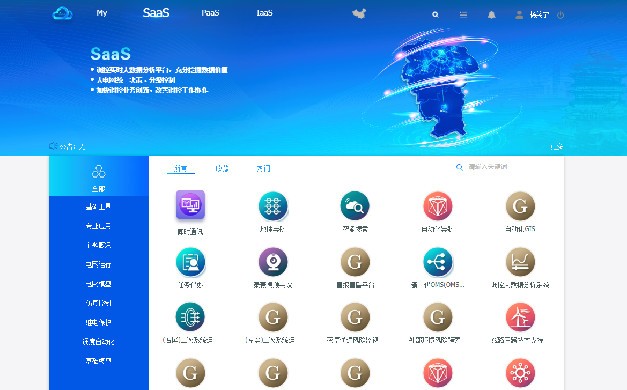
Task: Select the last visible sidebar category
Action: pyautogui.click(x=98, y=361)
